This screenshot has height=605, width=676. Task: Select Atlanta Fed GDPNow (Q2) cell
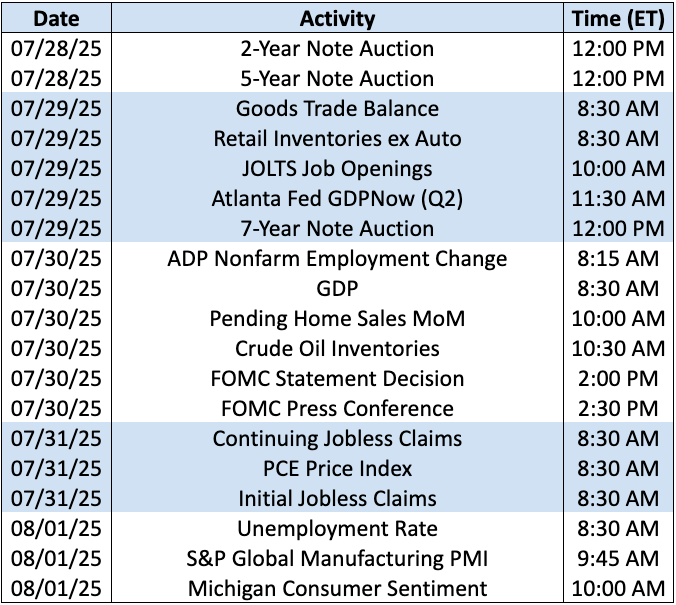[337, 198]
